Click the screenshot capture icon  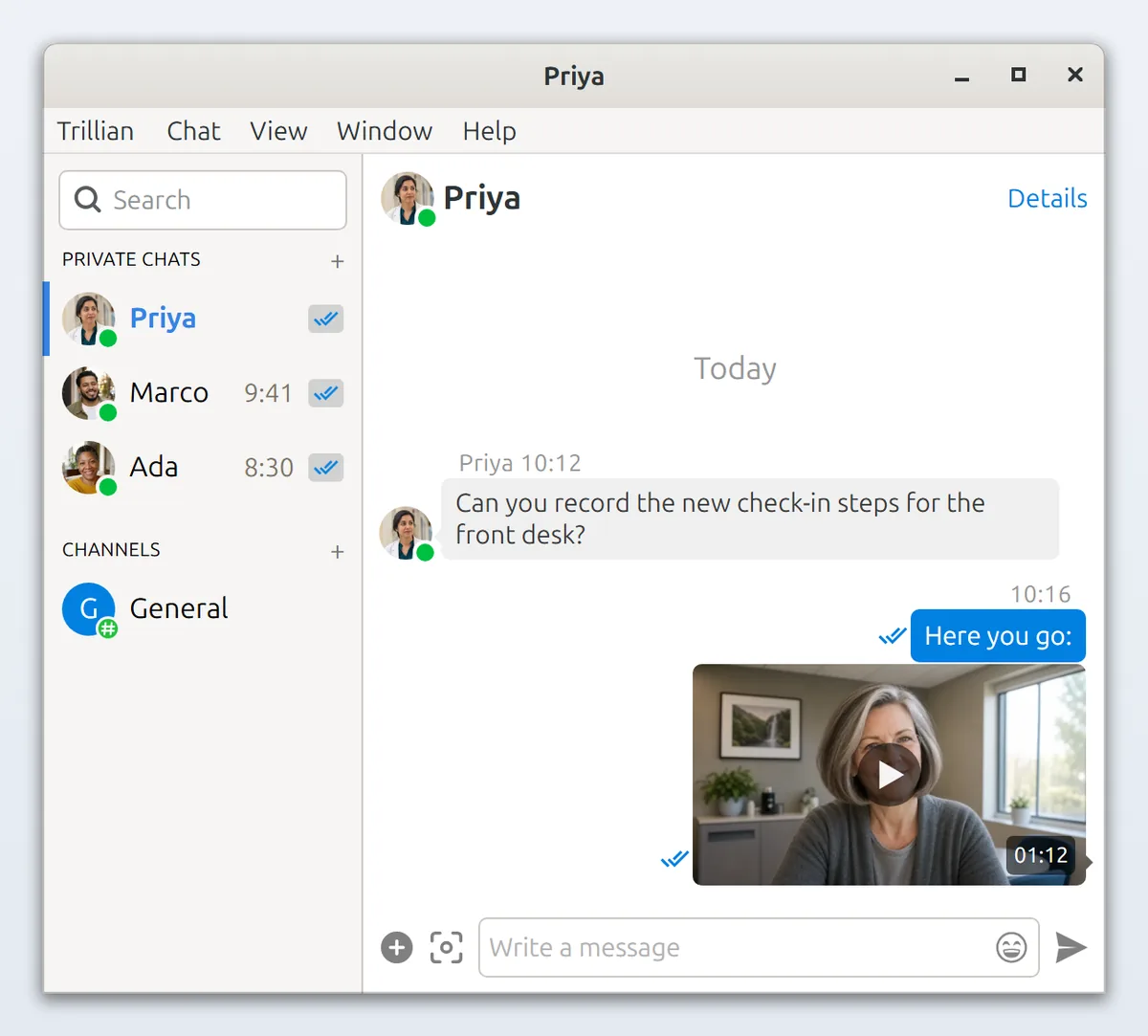click(x=446, y=947)
